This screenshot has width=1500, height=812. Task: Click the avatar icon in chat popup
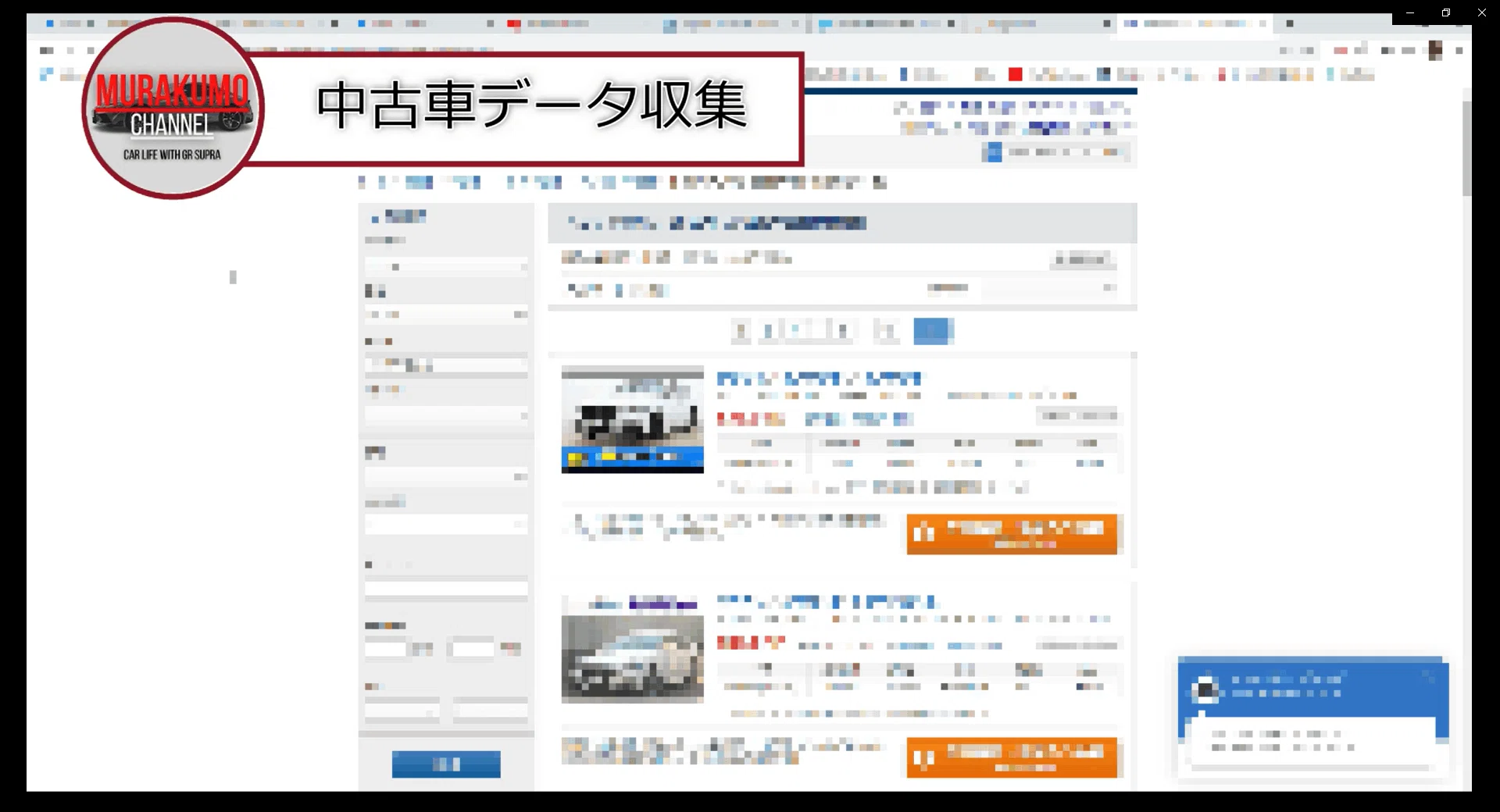click(x=1205, y=689)
